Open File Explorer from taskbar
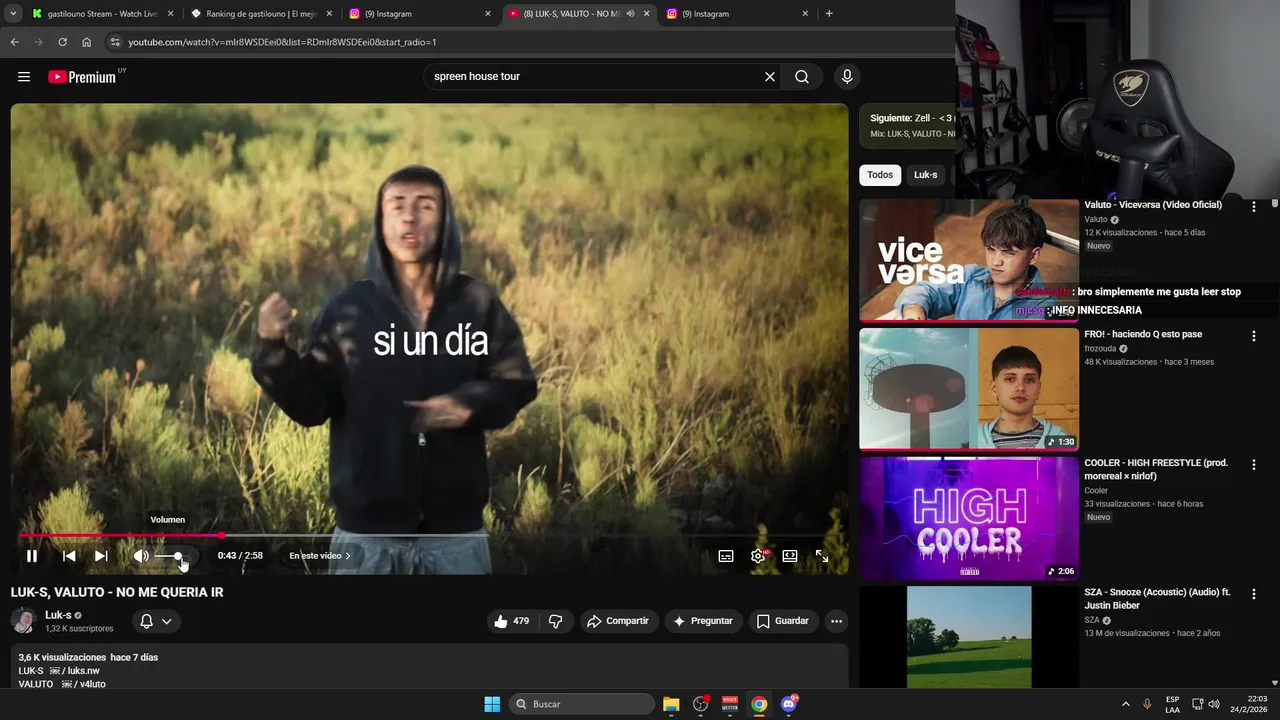This screenshot has height=720, width=1280. tap(671, 704)
